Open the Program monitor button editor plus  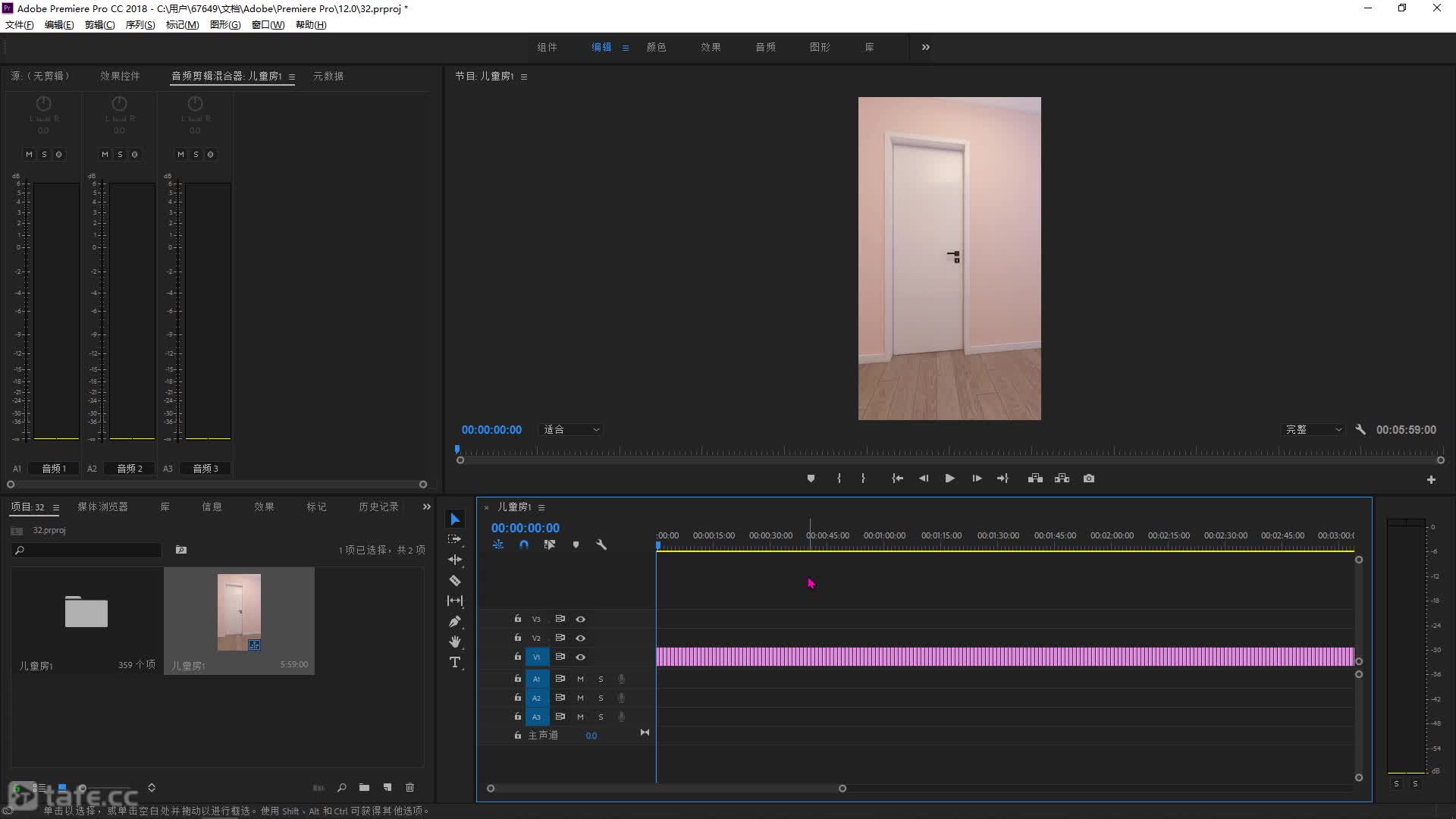1431,479
